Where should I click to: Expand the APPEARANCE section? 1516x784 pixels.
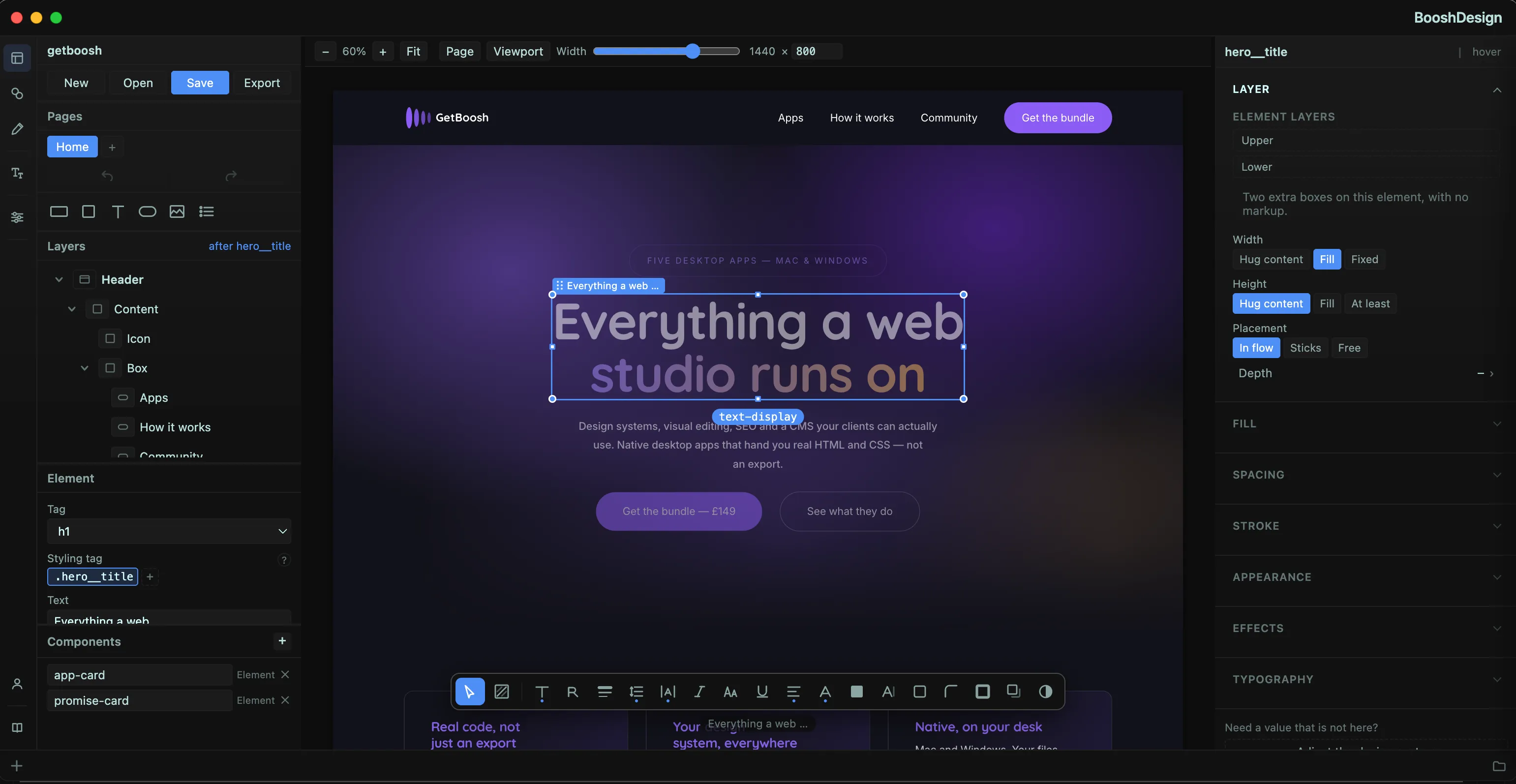pyautogui.click(x=1497, y=577)
